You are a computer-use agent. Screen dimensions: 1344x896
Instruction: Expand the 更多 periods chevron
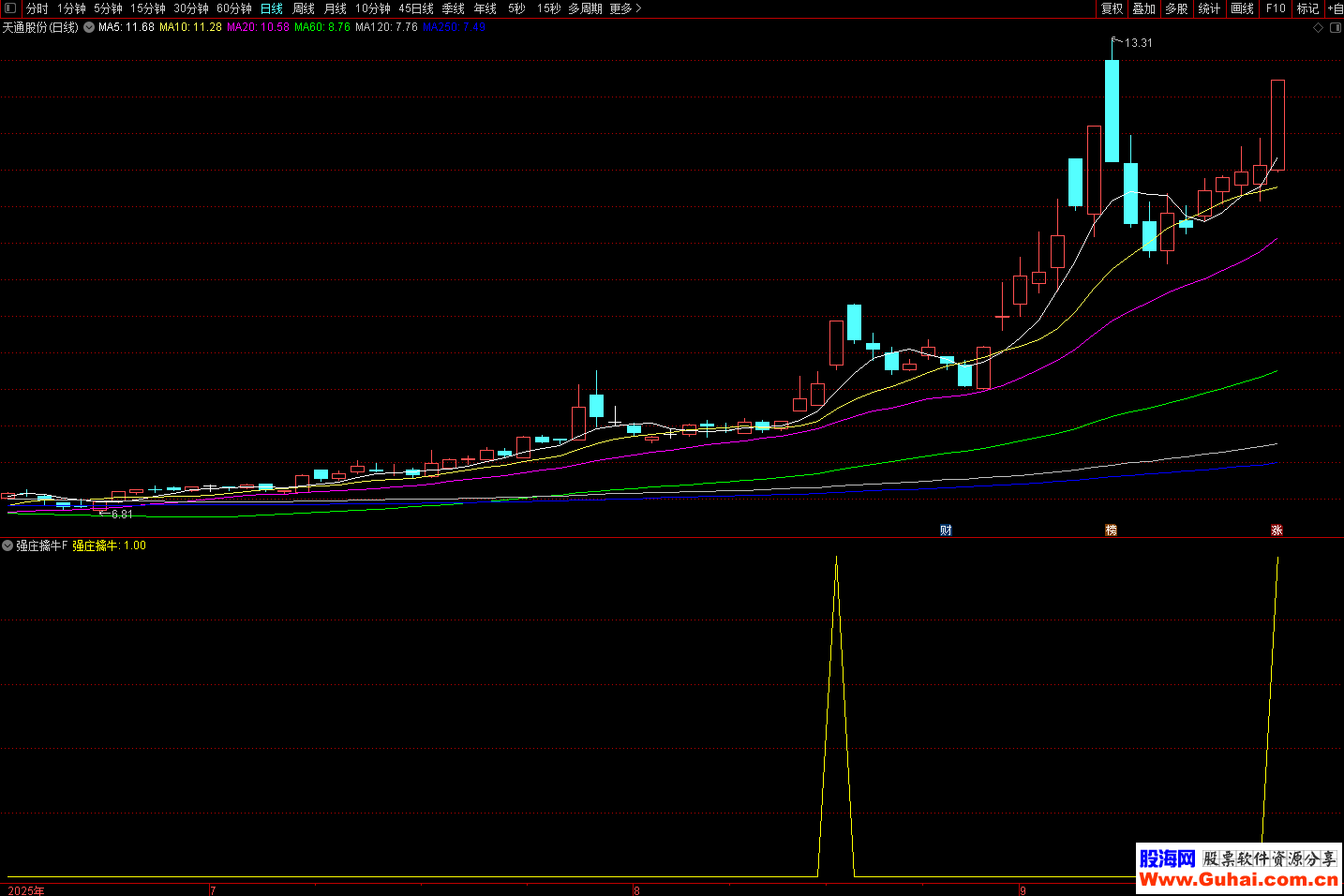tap(639, 8)
